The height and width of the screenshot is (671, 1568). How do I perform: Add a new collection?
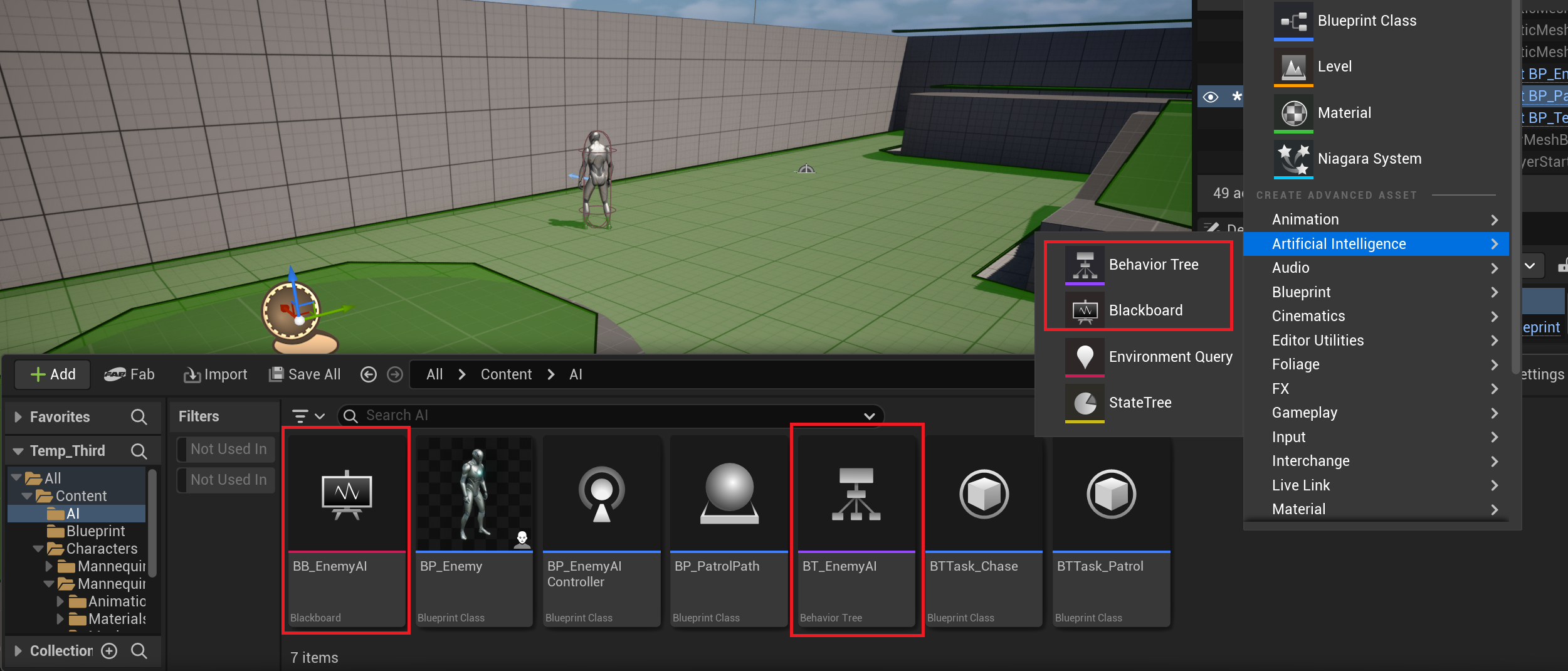tap(109, 651)
